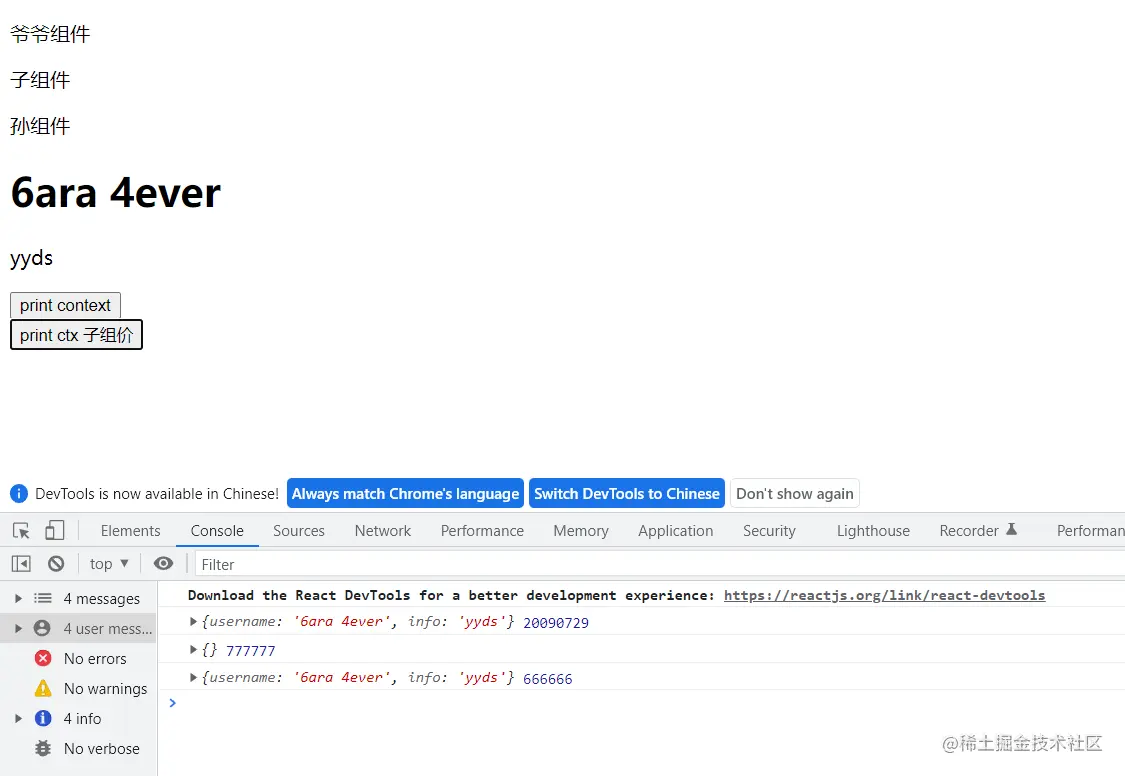Expand the 4 user messages group
The height and width of the screenshot is (776, 1125).
pyautogui.click(x=19, y=628)
